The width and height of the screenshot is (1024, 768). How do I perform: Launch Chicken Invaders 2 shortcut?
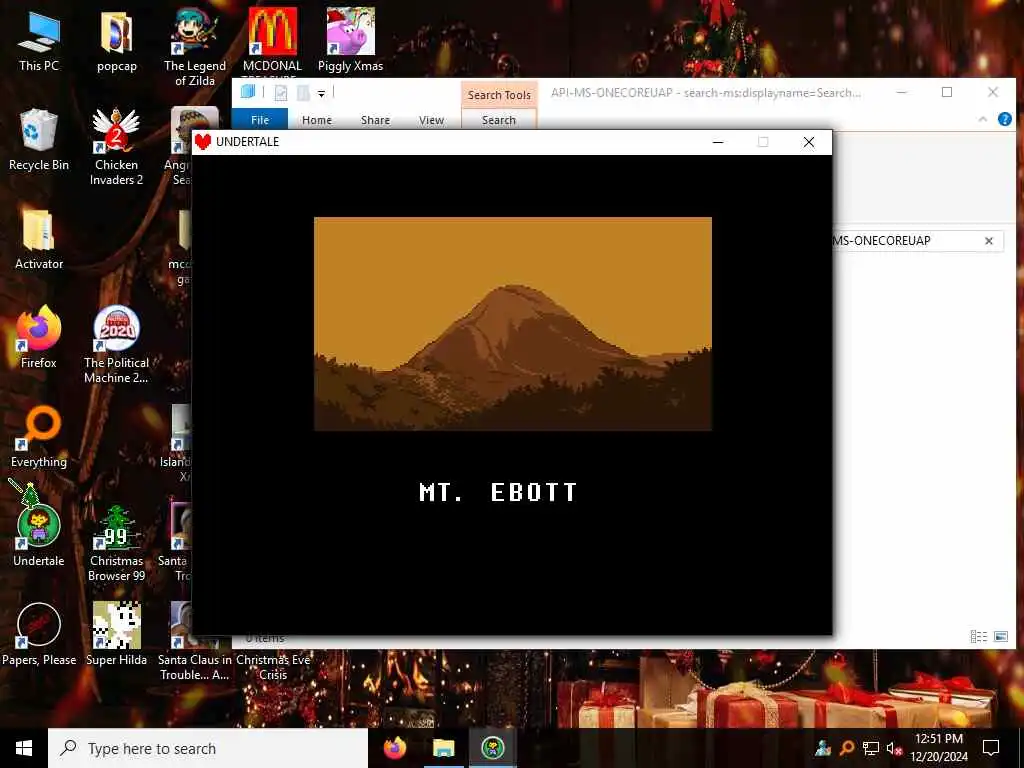(116, 146)
